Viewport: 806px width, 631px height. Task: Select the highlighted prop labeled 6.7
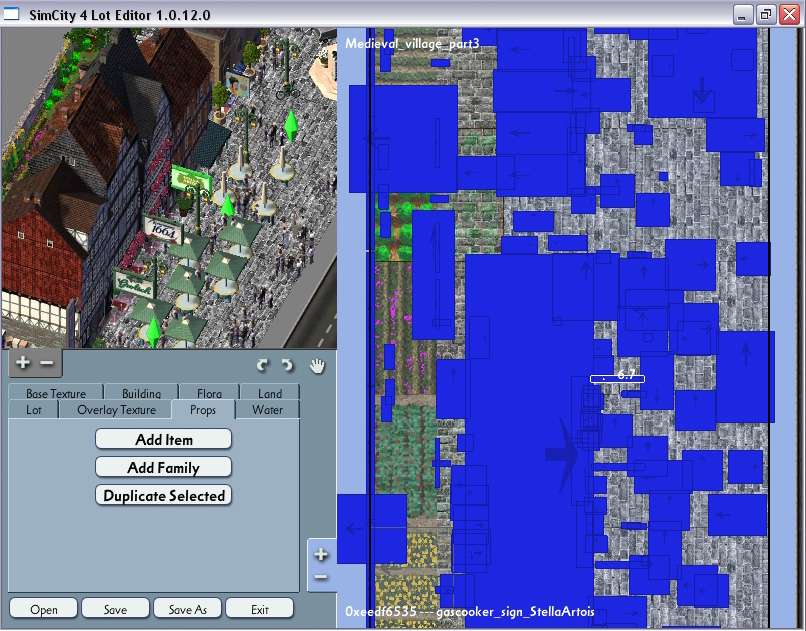coord(617,378)
